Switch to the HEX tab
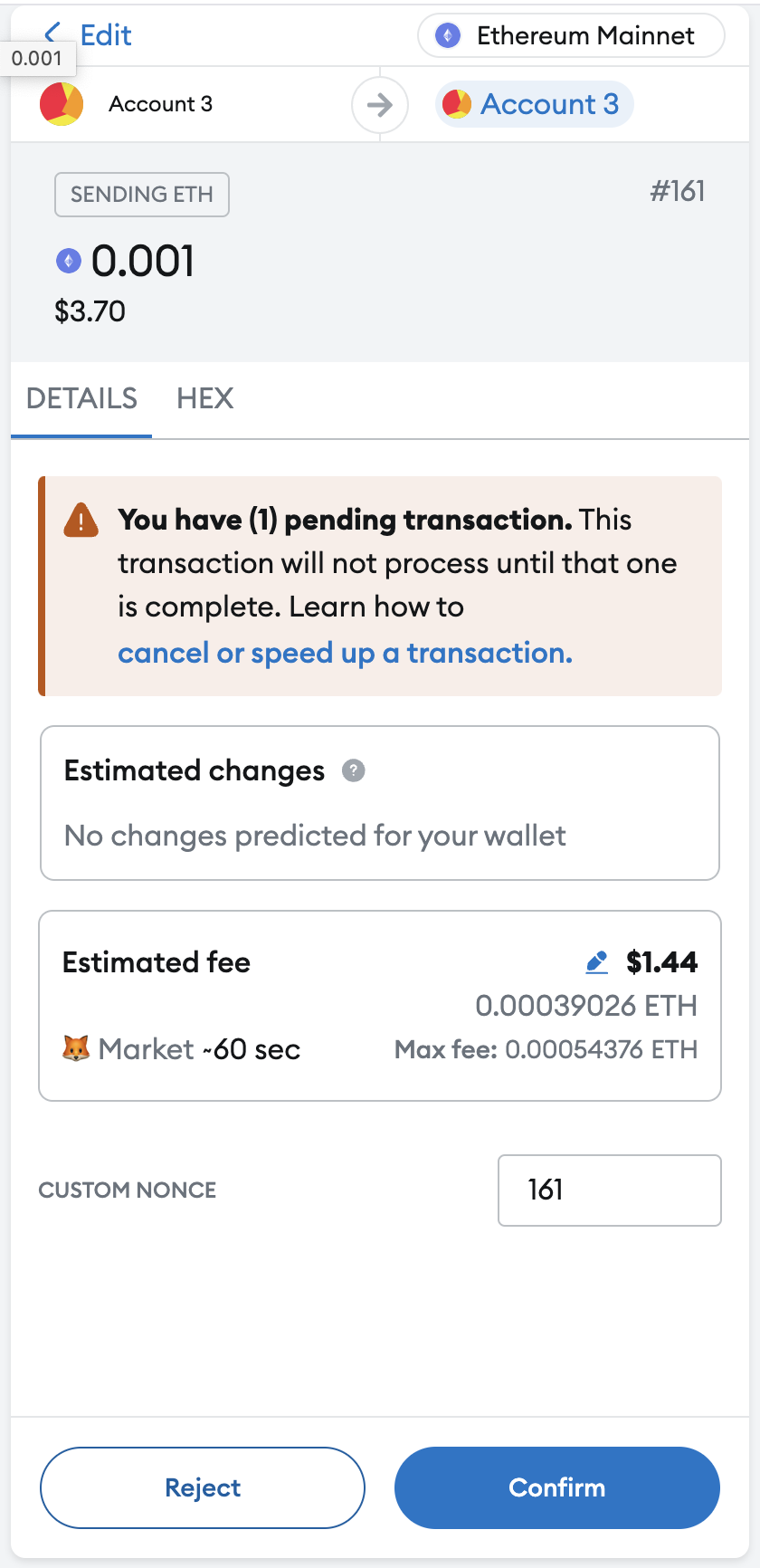This screenshot has width=760, height=1568. pyautogui.click(x=205, y=398)
